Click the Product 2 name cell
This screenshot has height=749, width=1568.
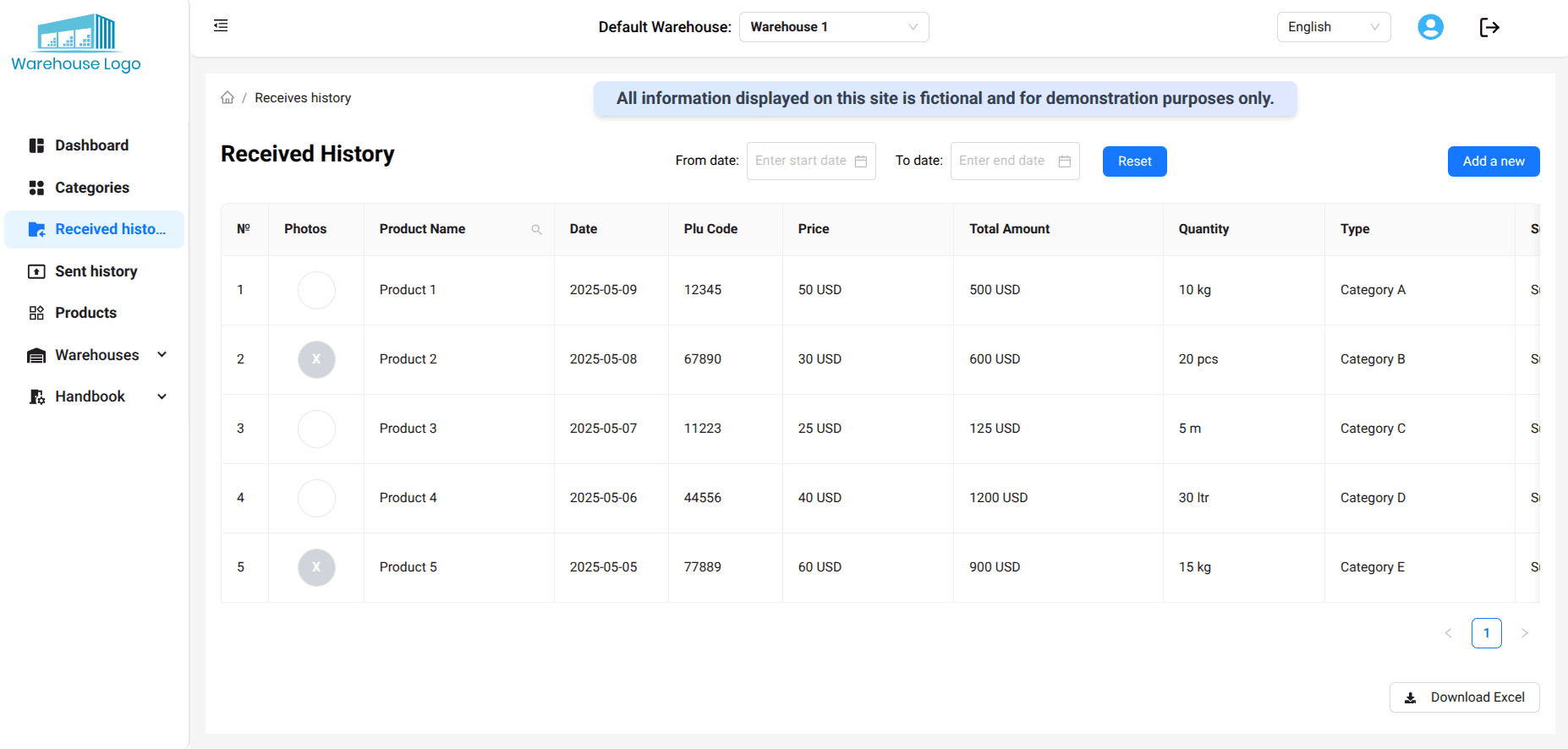click(459, 359)
